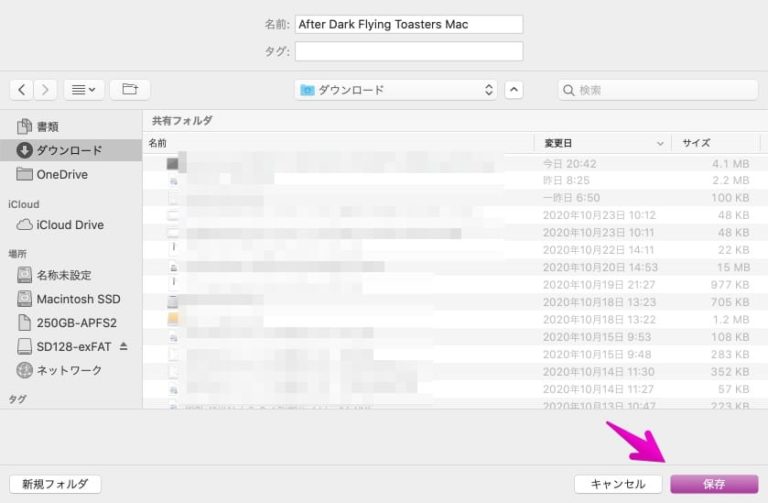The image size is (768, 503).
Task: Select Macintosh SSD in the sidebar
Action: (x=71, y=299)
